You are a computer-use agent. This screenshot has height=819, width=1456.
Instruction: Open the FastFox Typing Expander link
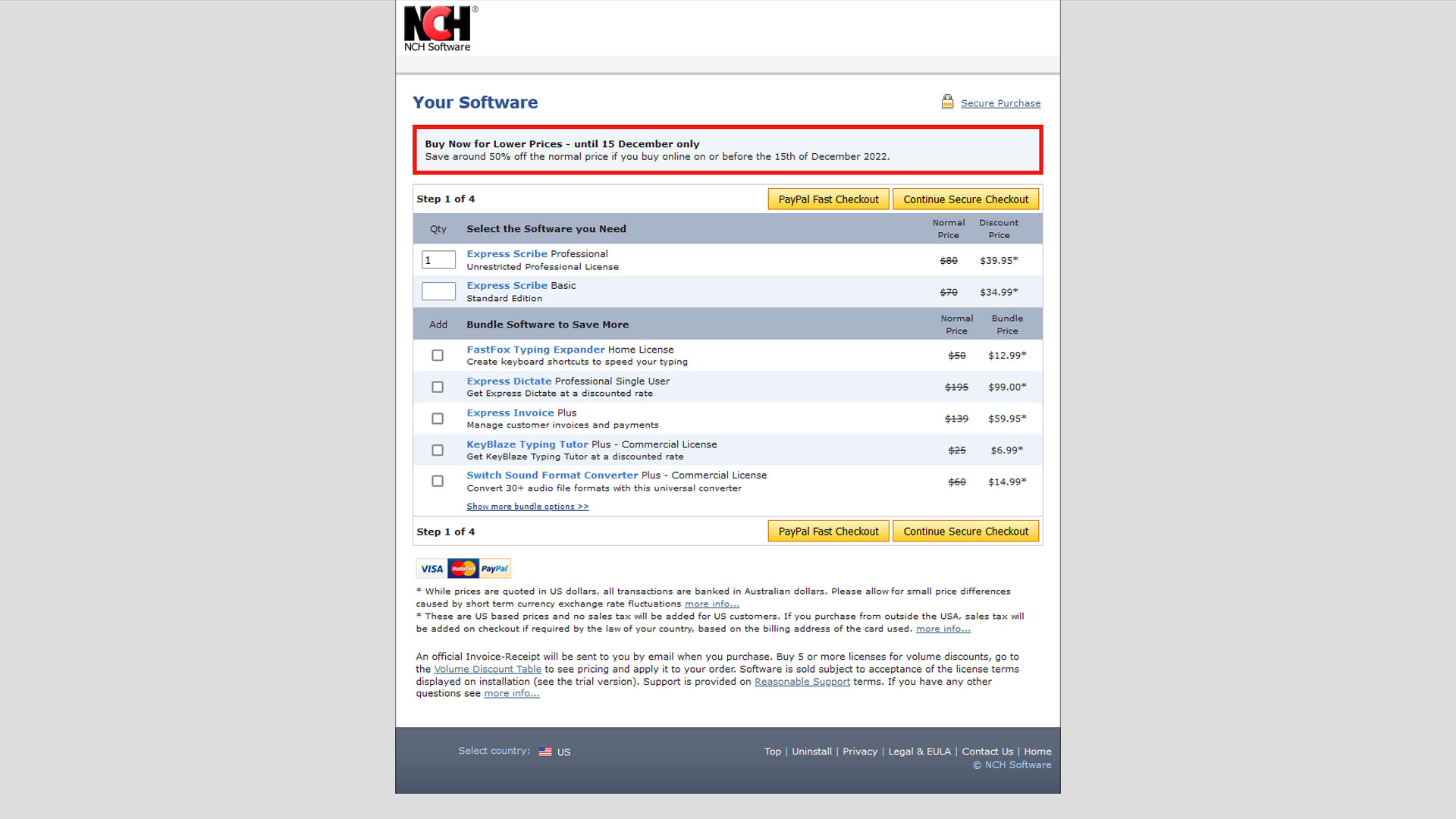(535, 350)
